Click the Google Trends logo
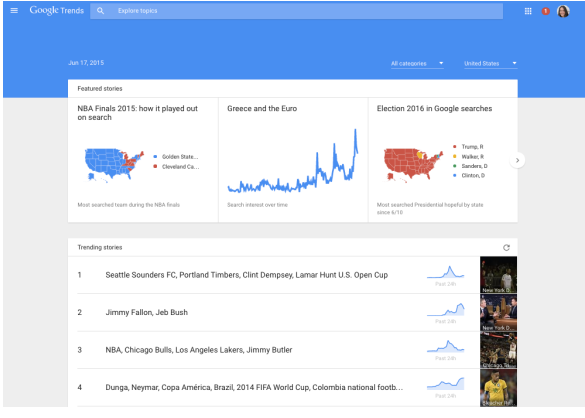This screenshot has height=418, width=585. coord(57,10)
